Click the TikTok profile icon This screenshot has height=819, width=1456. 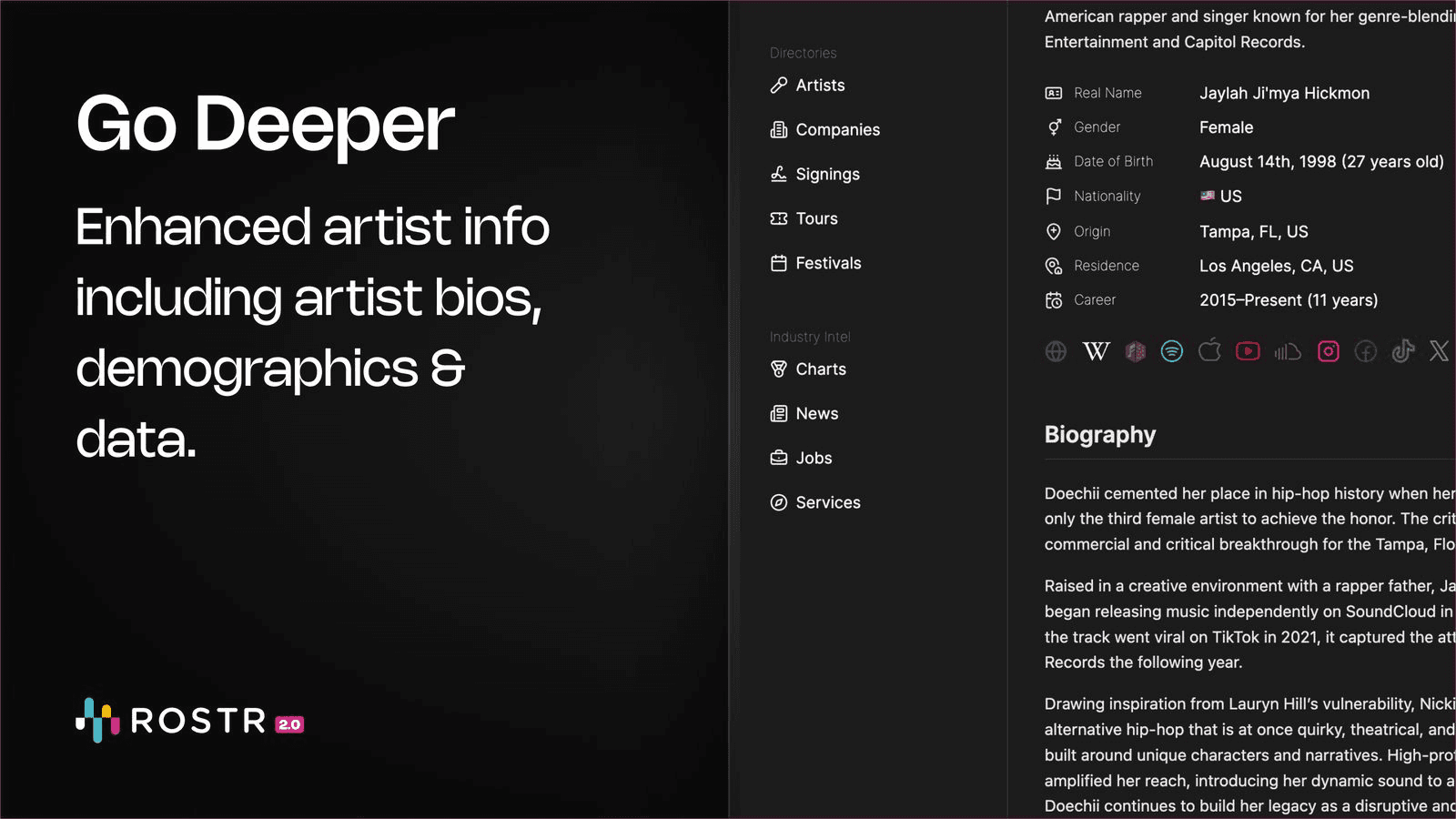1402,351
